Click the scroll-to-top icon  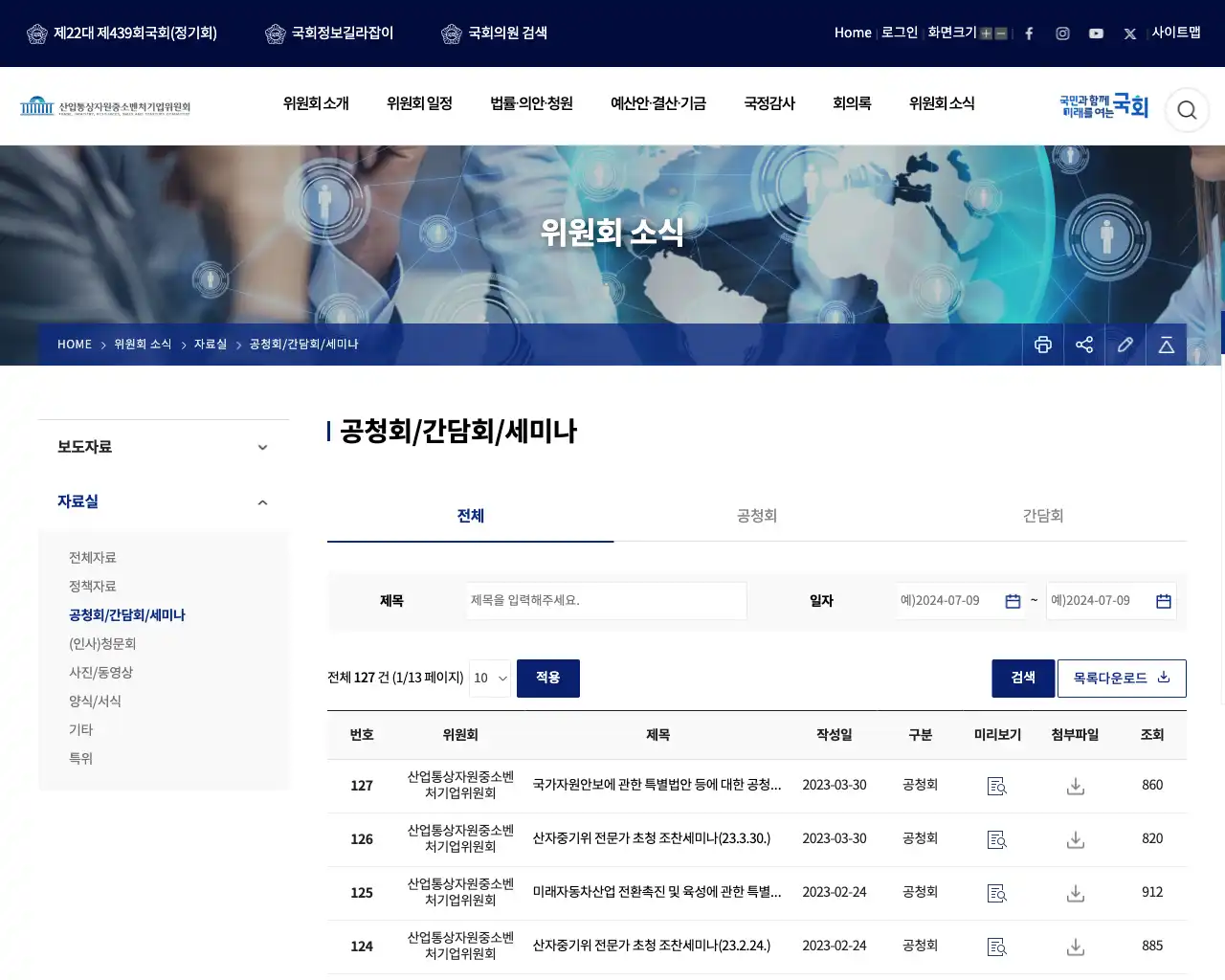[1167, 345]
